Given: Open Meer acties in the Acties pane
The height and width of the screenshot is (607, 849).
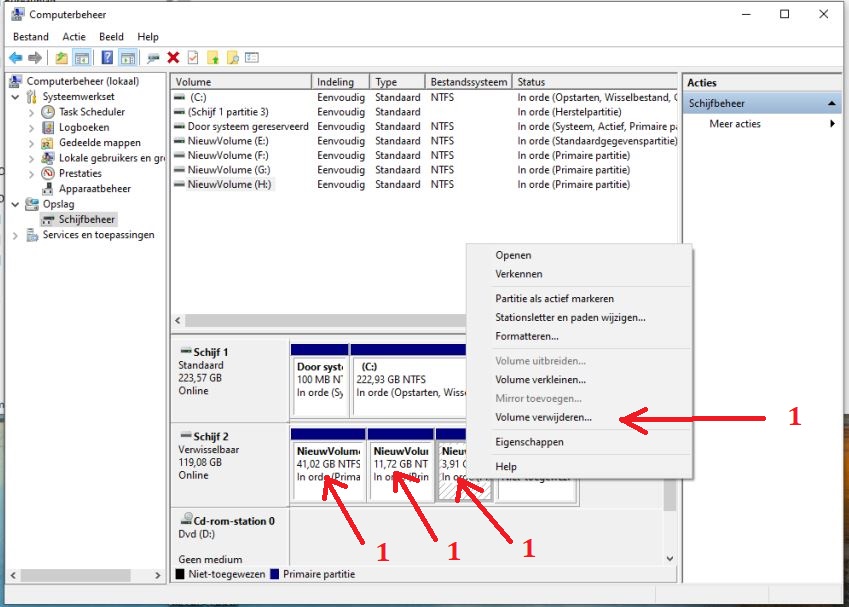Looking at the screenshot, I should tap(735, 124).
